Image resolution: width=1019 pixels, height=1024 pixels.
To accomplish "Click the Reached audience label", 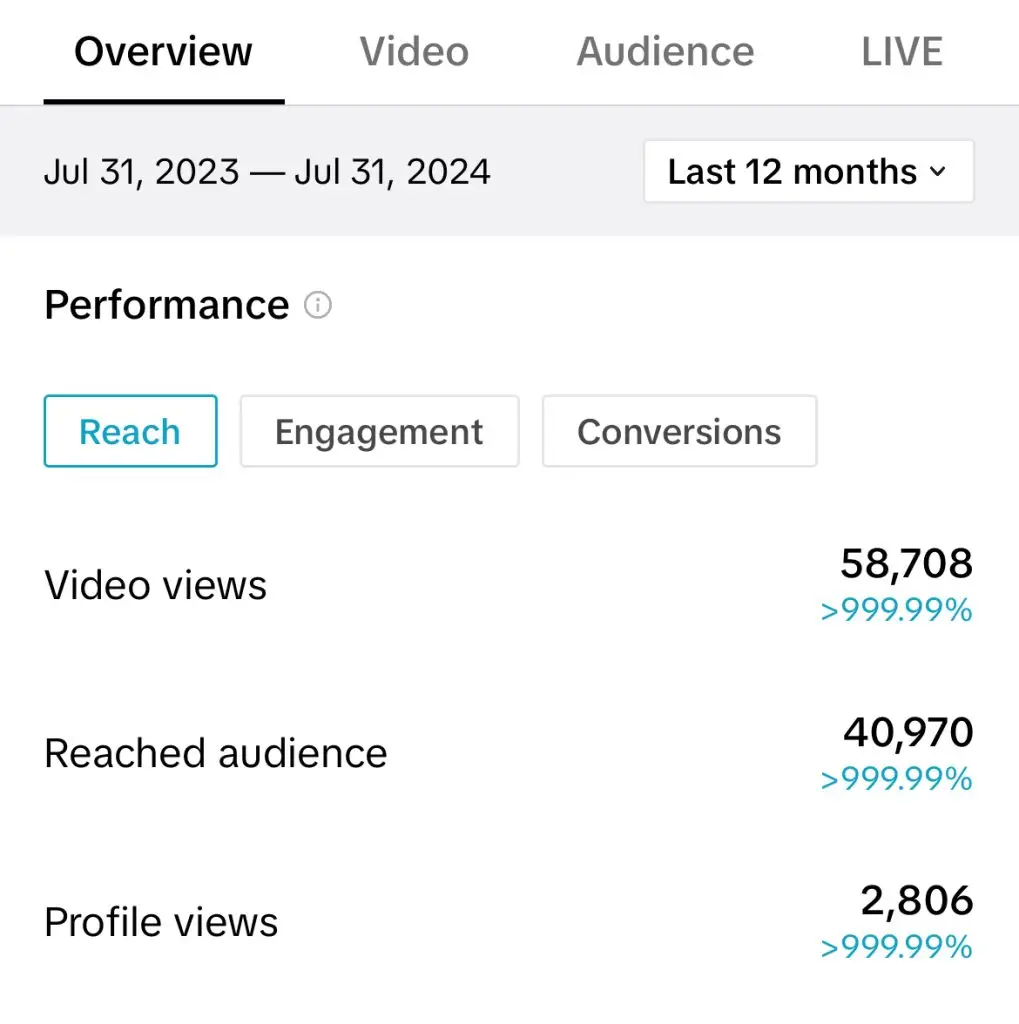I will point(216,754).
